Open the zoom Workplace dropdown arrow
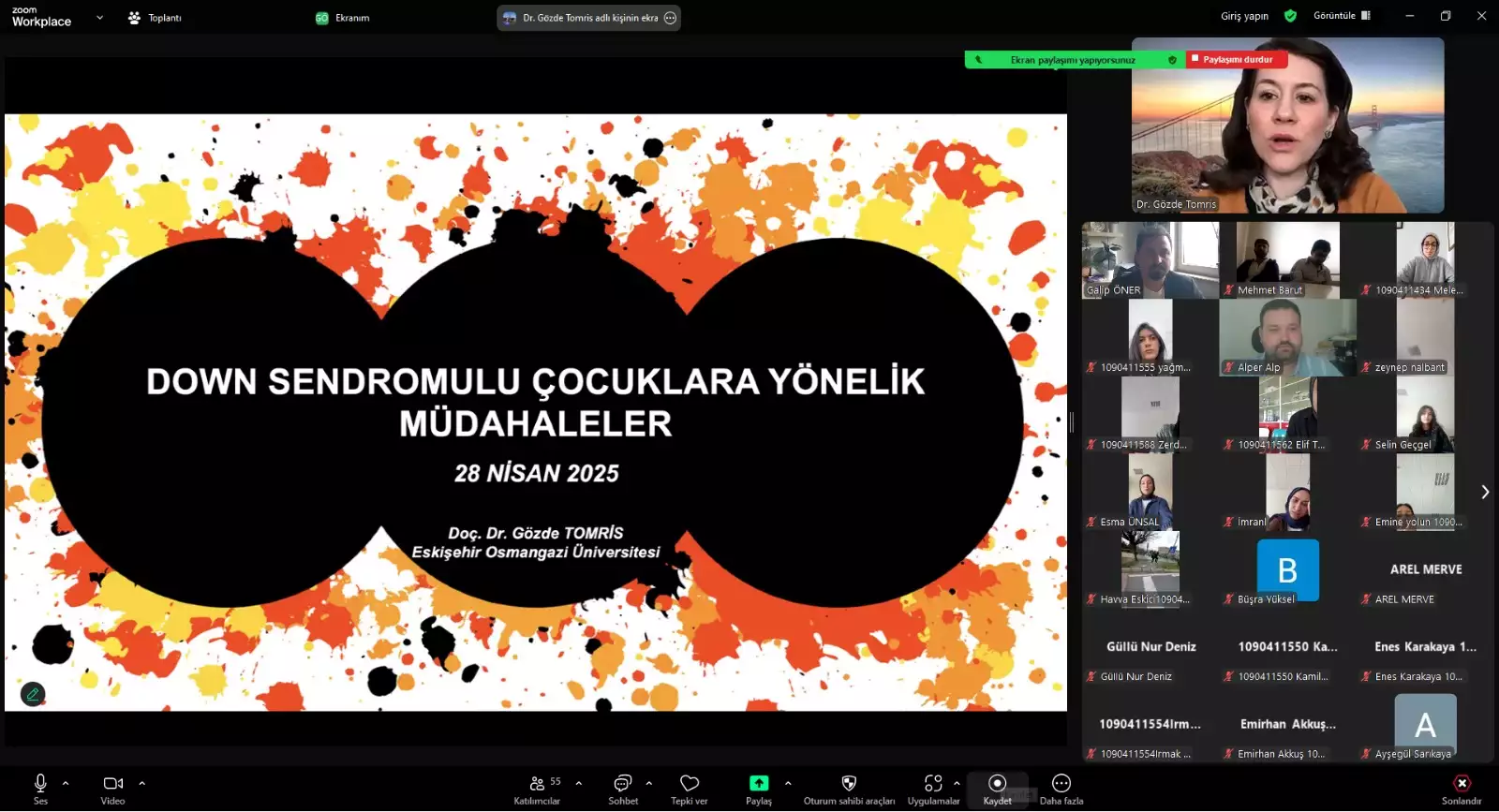 point(100,17)
